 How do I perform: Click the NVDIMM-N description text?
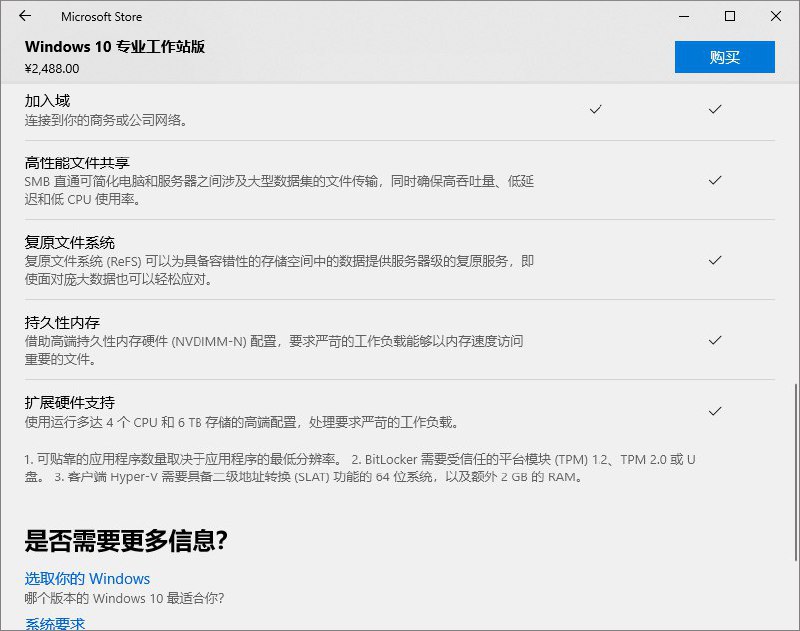pyautogui.click(x=274, y=350)
